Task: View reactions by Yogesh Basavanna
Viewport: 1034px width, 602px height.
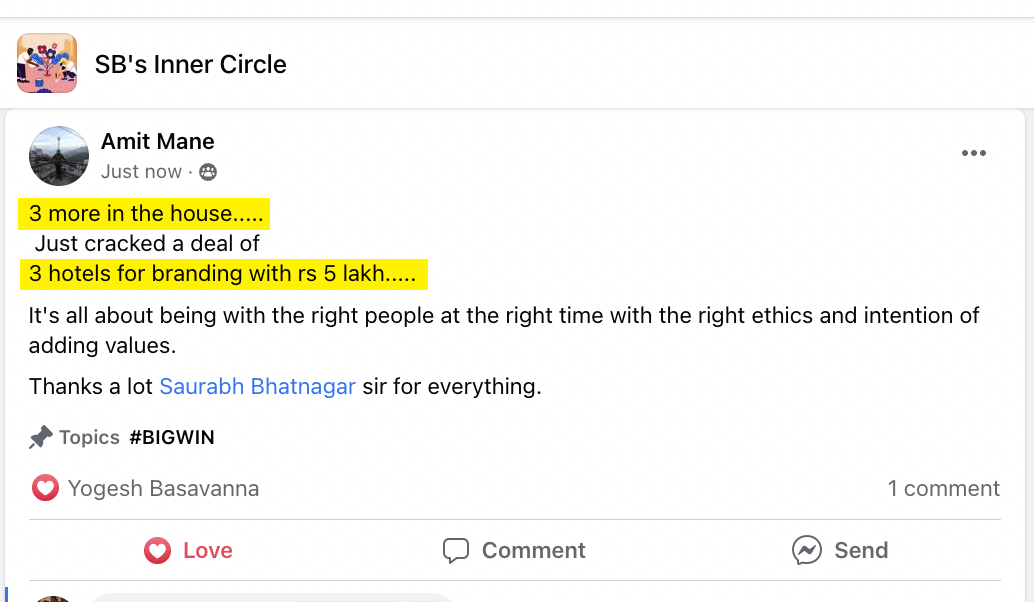Action: pyautogui.click(x=163, y=488)
